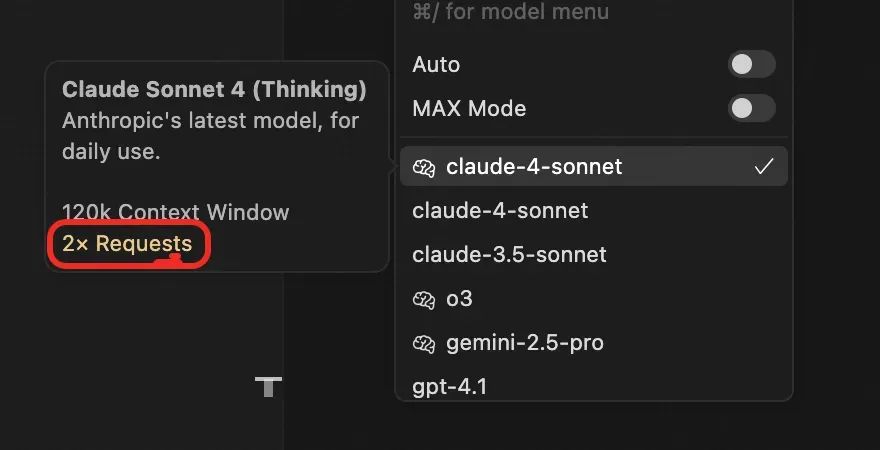
Task: Click the "120k Context Window" text
Action: tap(175, 212)
